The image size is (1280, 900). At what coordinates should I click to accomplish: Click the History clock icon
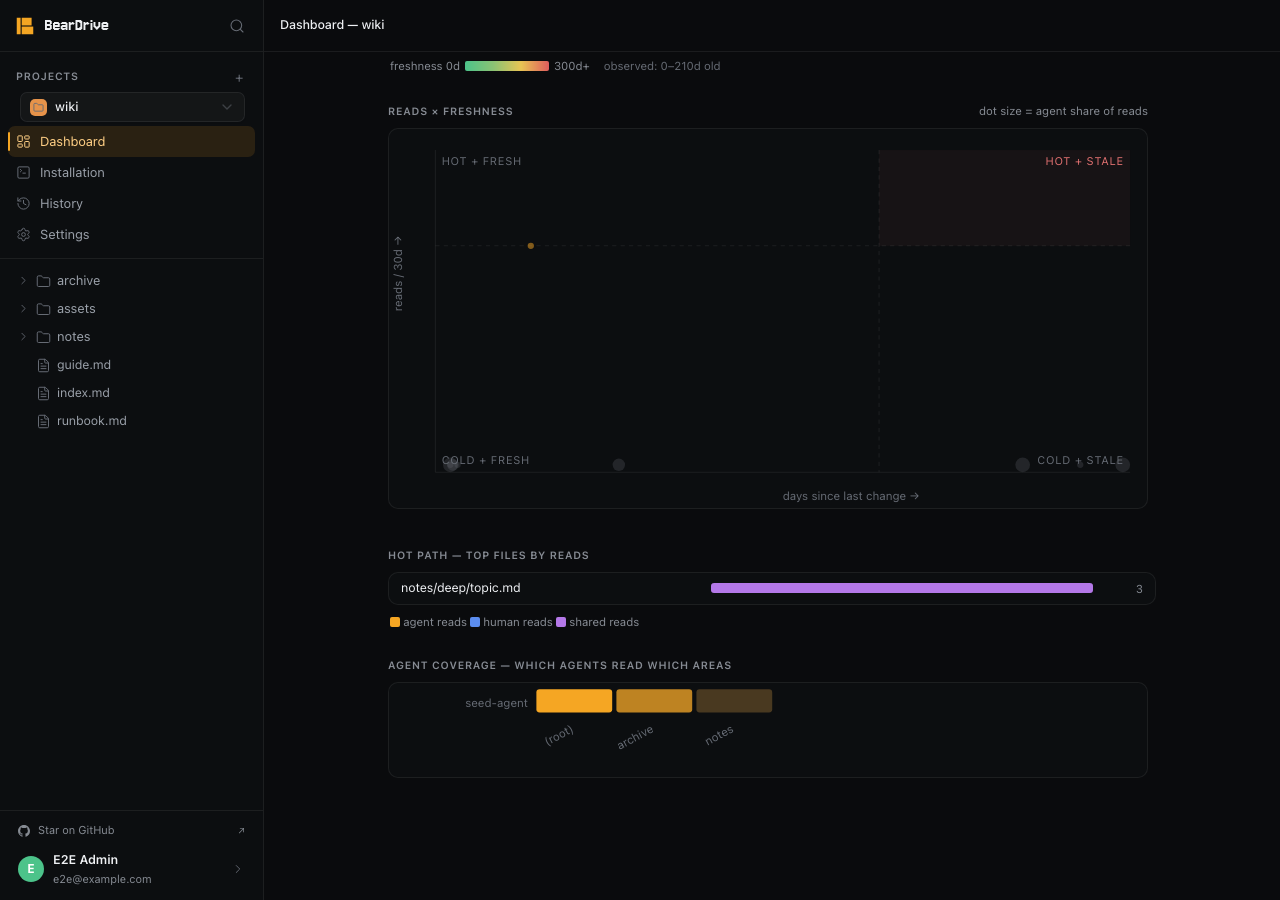(24, 204)
